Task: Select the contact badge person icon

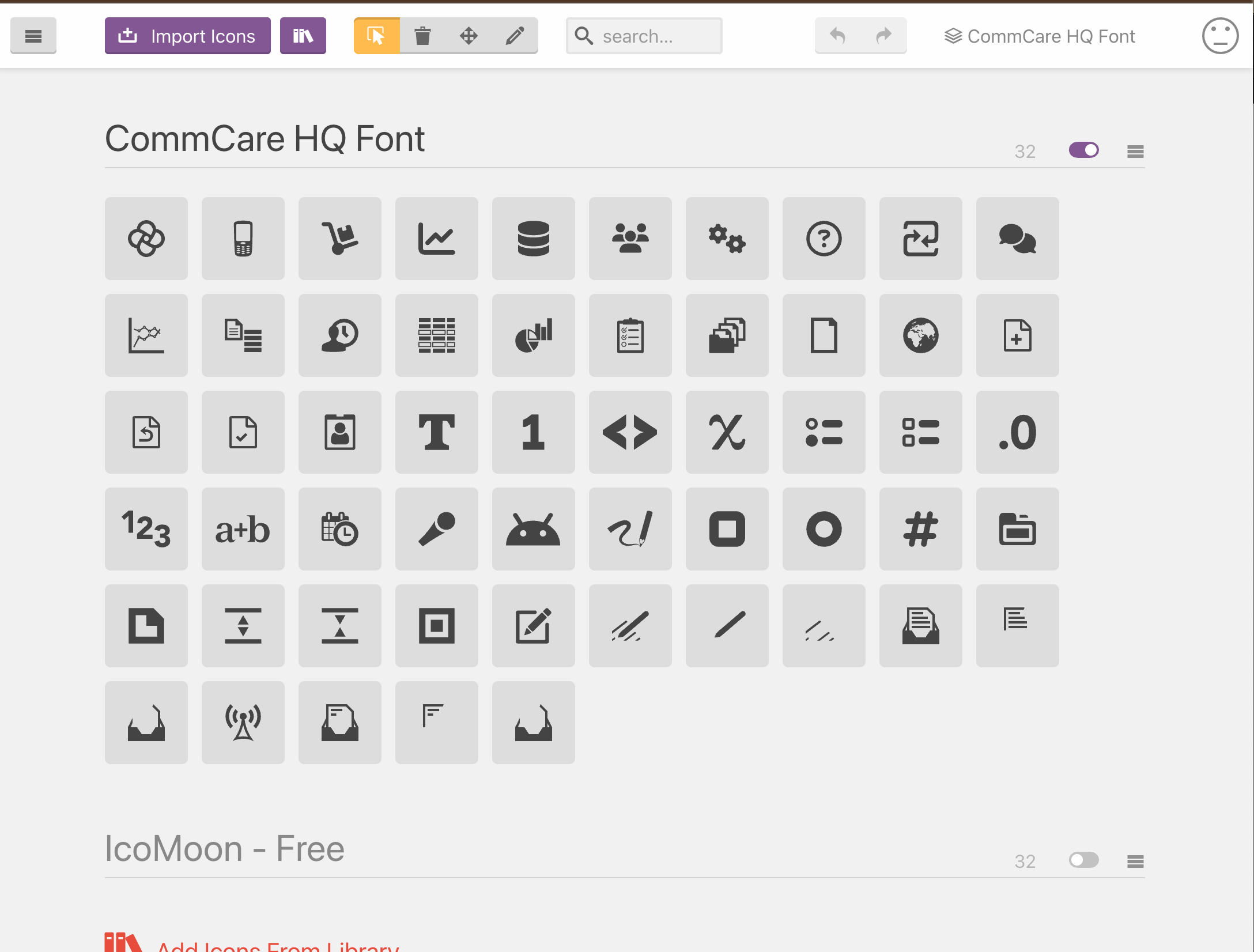Action: [x=340, y=432]
